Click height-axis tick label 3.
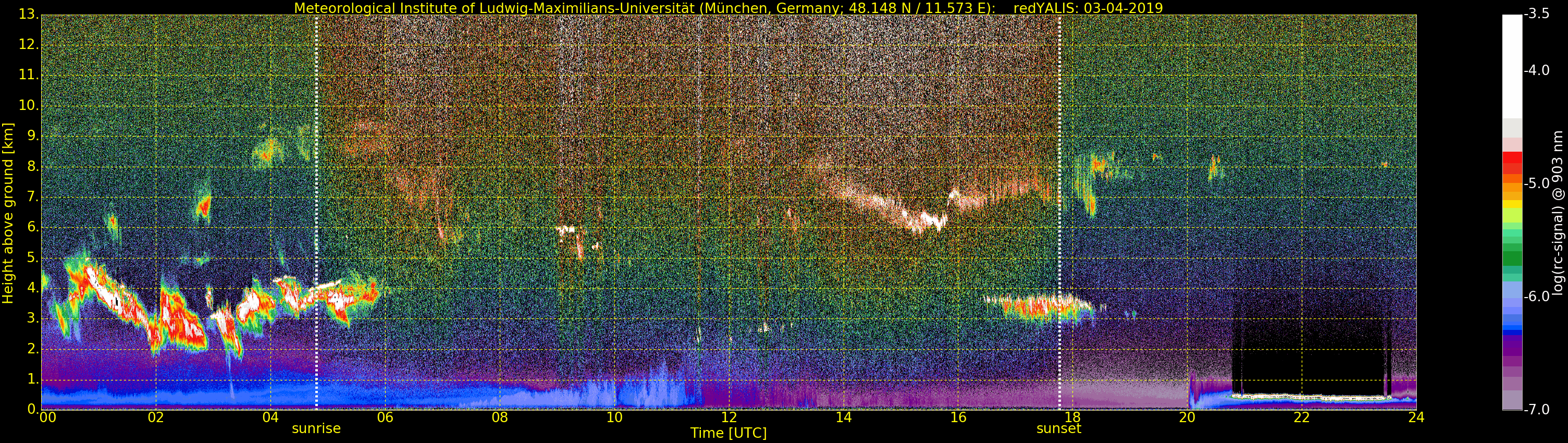Image resolution: width=1568 pixels, height=443 pixels. [32, 317]
